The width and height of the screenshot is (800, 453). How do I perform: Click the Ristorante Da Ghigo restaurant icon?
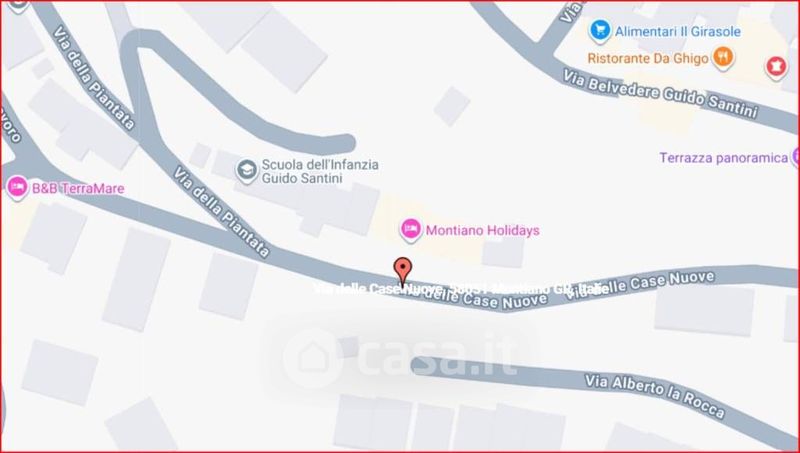pyautogui.click(x=722, y=57)
